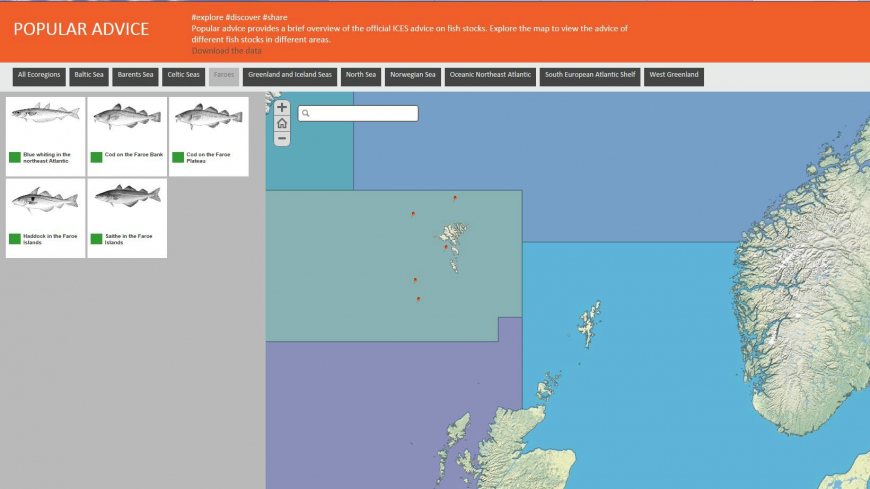The height and width of the screenshot is (489, 870).
Task: Click the Saithe fish illustration
Action: click(127, 196)
